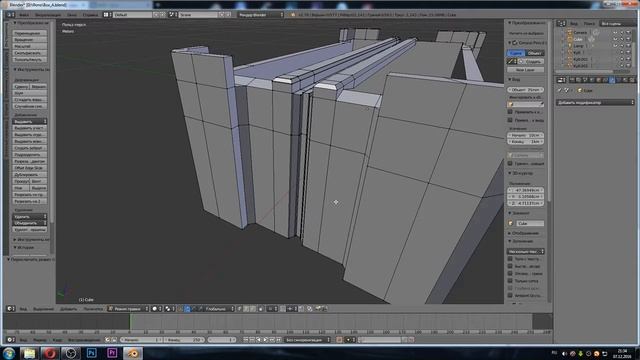Screen dimensions: 640x360
Task: Open the add modifier dropdown
Action: click(x=596, y=102)
